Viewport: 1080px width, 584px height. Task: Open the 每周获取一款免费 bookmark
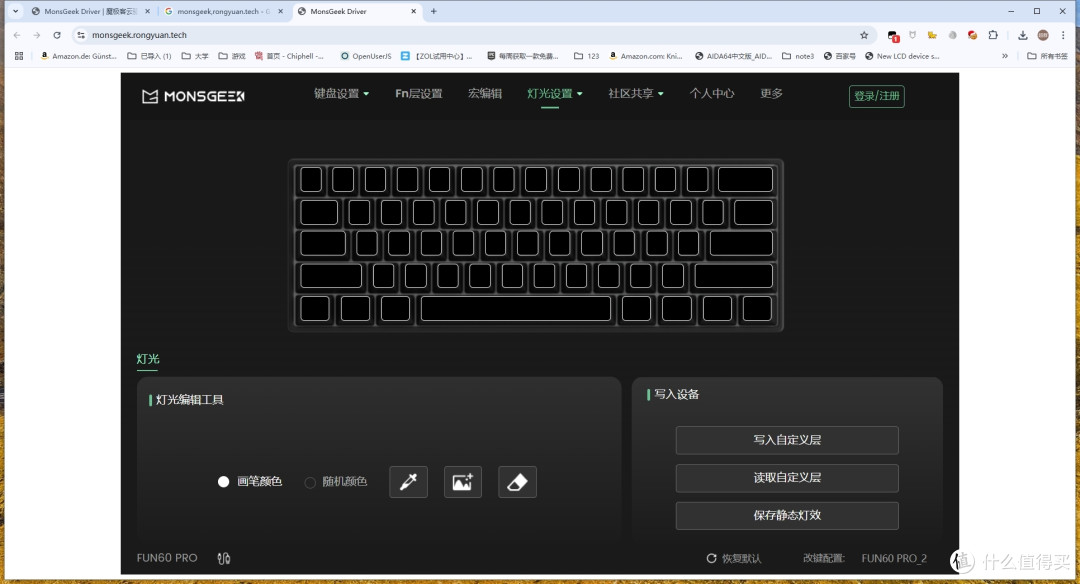click(x=523, y=56)
